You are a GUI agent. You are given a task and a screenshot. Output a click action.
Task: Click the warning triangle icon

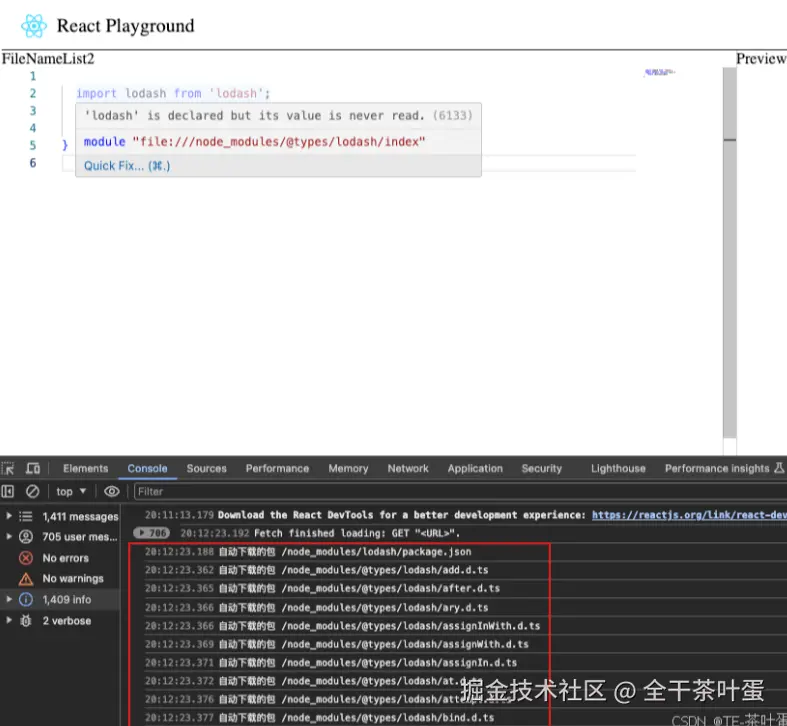pyautogui.click(x=26, y=579)
